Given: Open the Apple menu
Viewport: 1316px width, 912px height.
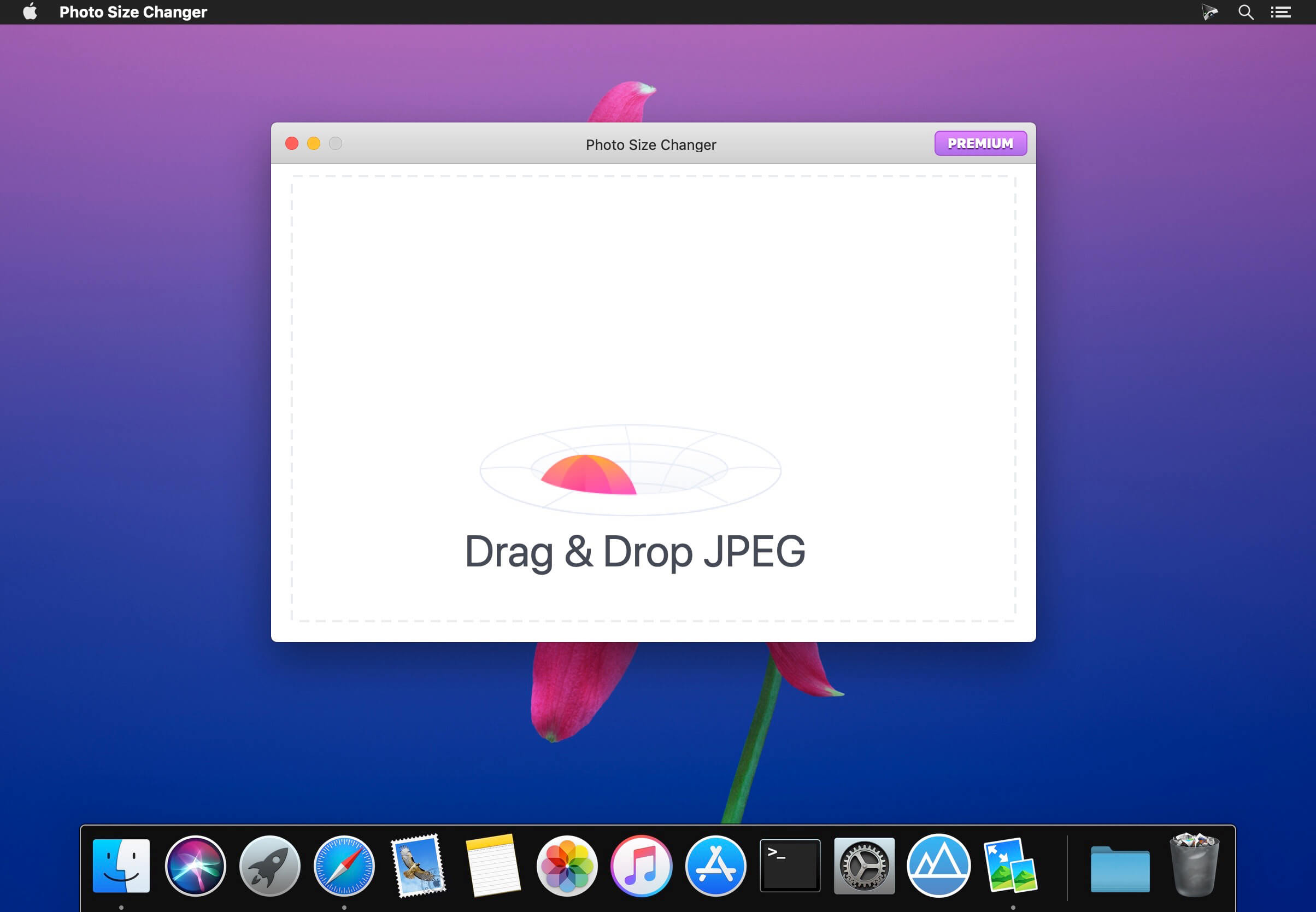Looking at the screenshot, I should 30,12.
